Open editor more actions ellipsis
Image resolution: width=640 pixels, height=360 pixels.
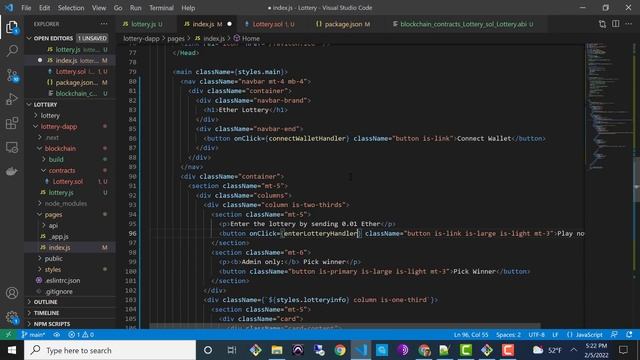click(629, 24)
